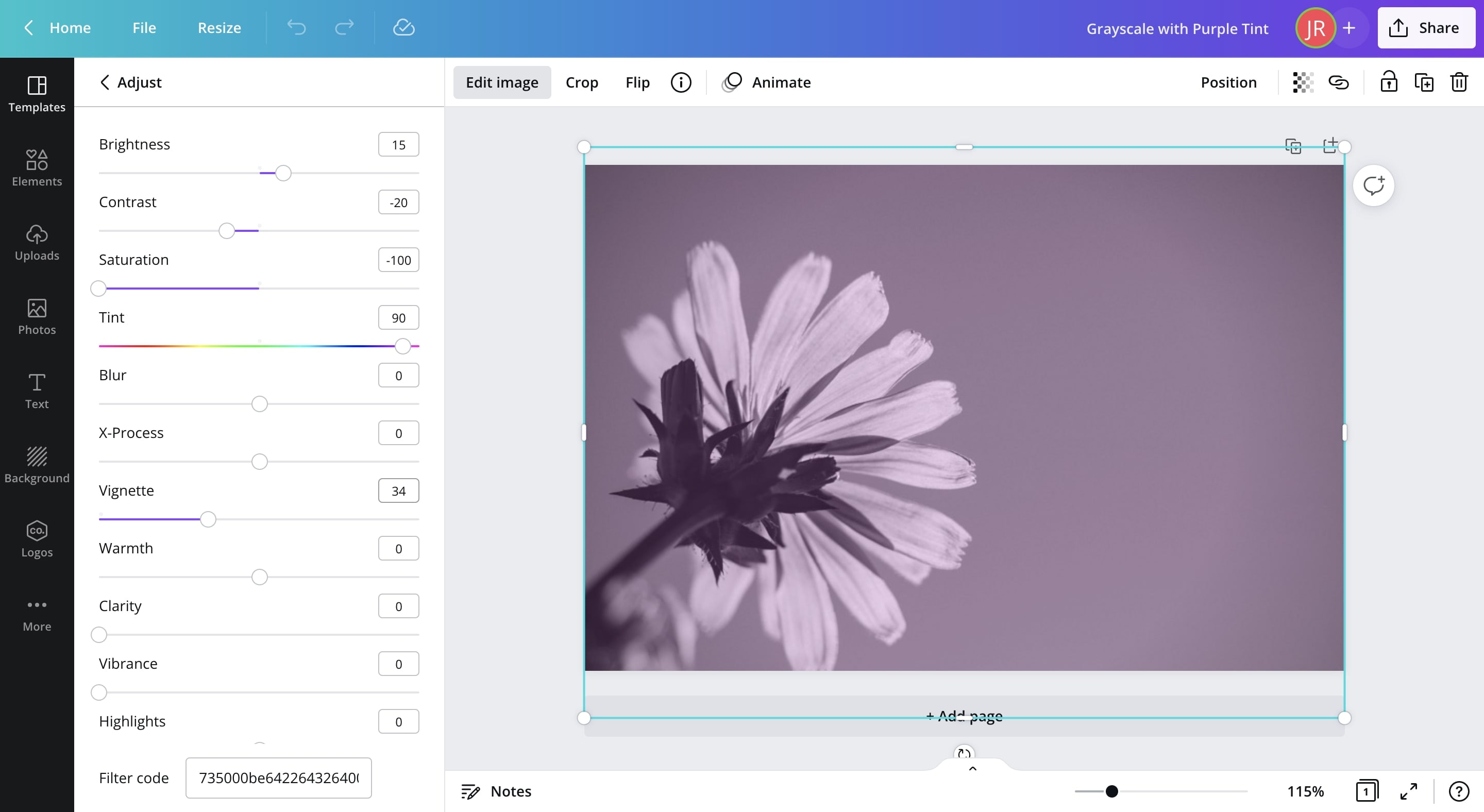
Task: Add a comment on the image
Action: (x=1374, y=184)
